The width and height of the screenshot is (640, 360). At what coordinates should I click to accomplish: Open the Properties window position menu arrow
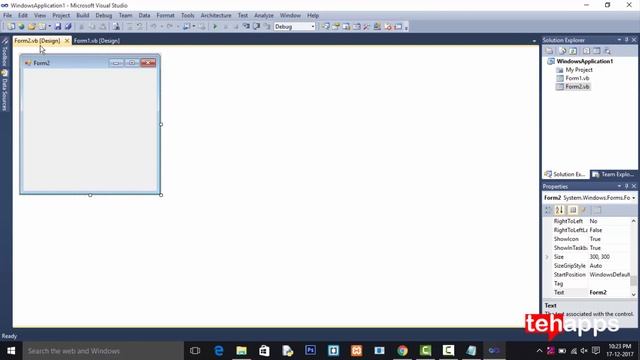pyautogui.click(x=619, y=186)
